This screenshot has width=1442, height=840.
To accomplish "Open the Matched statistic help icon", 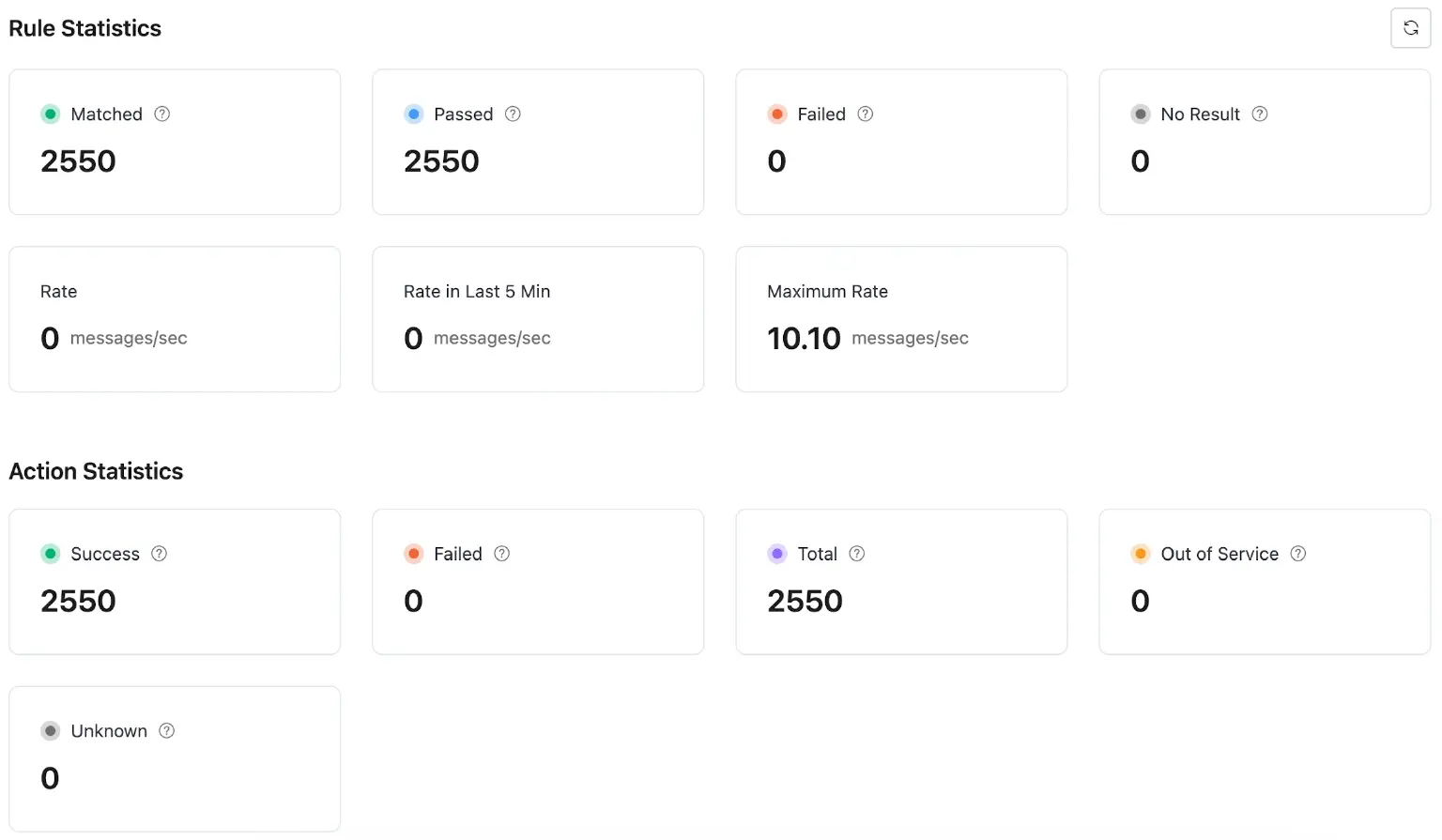I will (x=161, y=114).
